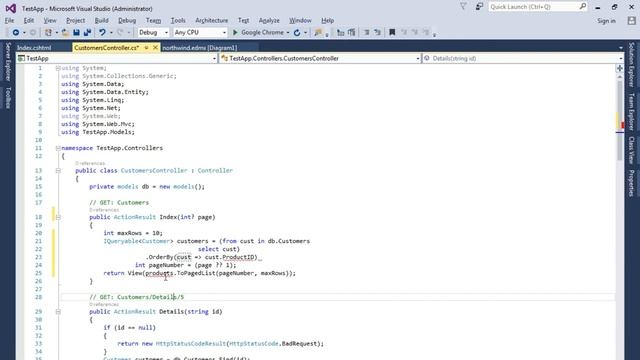
Task: Click the notifications flag icon in the title bar
Action: point(463,7)
